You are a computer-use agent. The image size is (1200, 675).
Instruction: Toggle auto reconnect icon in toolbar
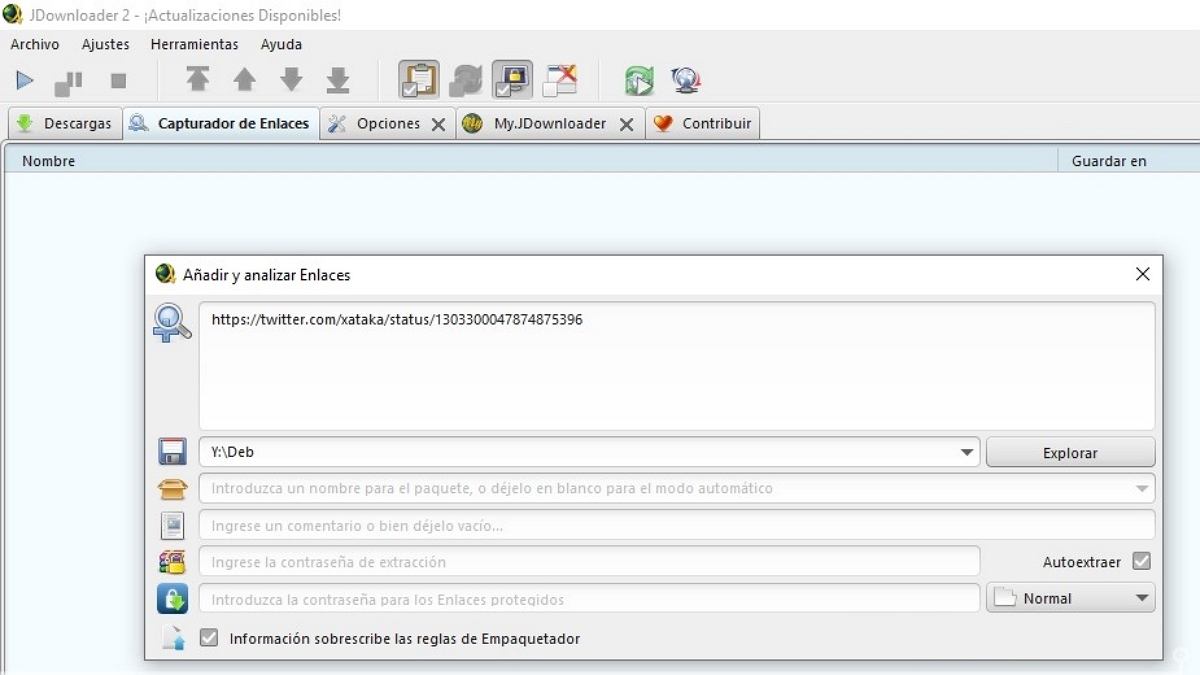tap(466, 80)
